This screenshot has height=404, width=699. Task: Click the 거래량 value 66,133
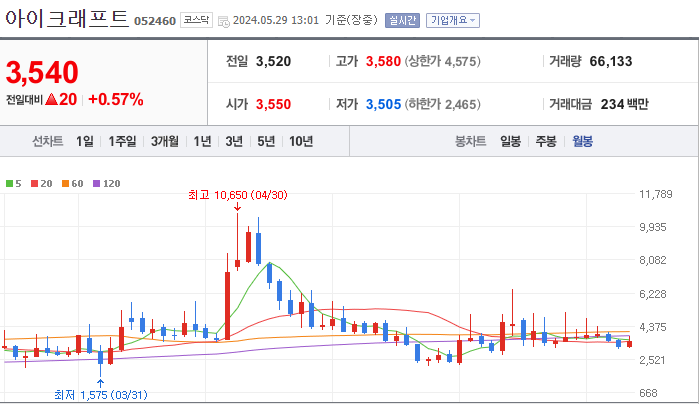tap(611, 61)
